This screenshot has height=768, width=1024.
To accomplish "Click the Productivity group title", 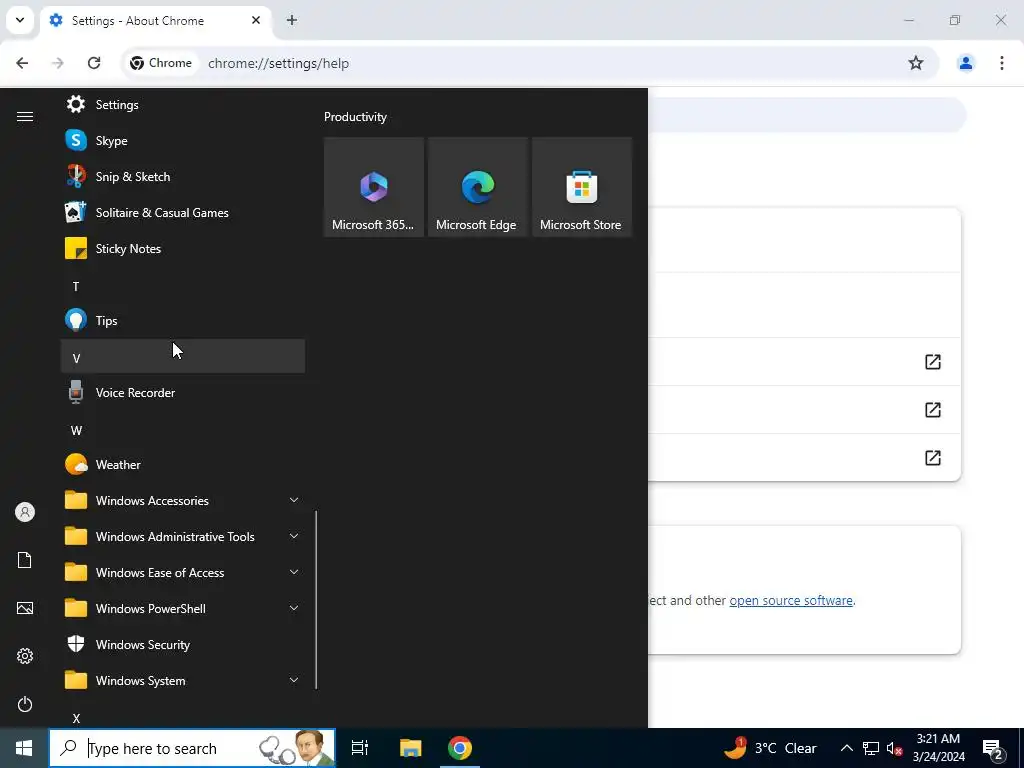I will pos(355,117).
